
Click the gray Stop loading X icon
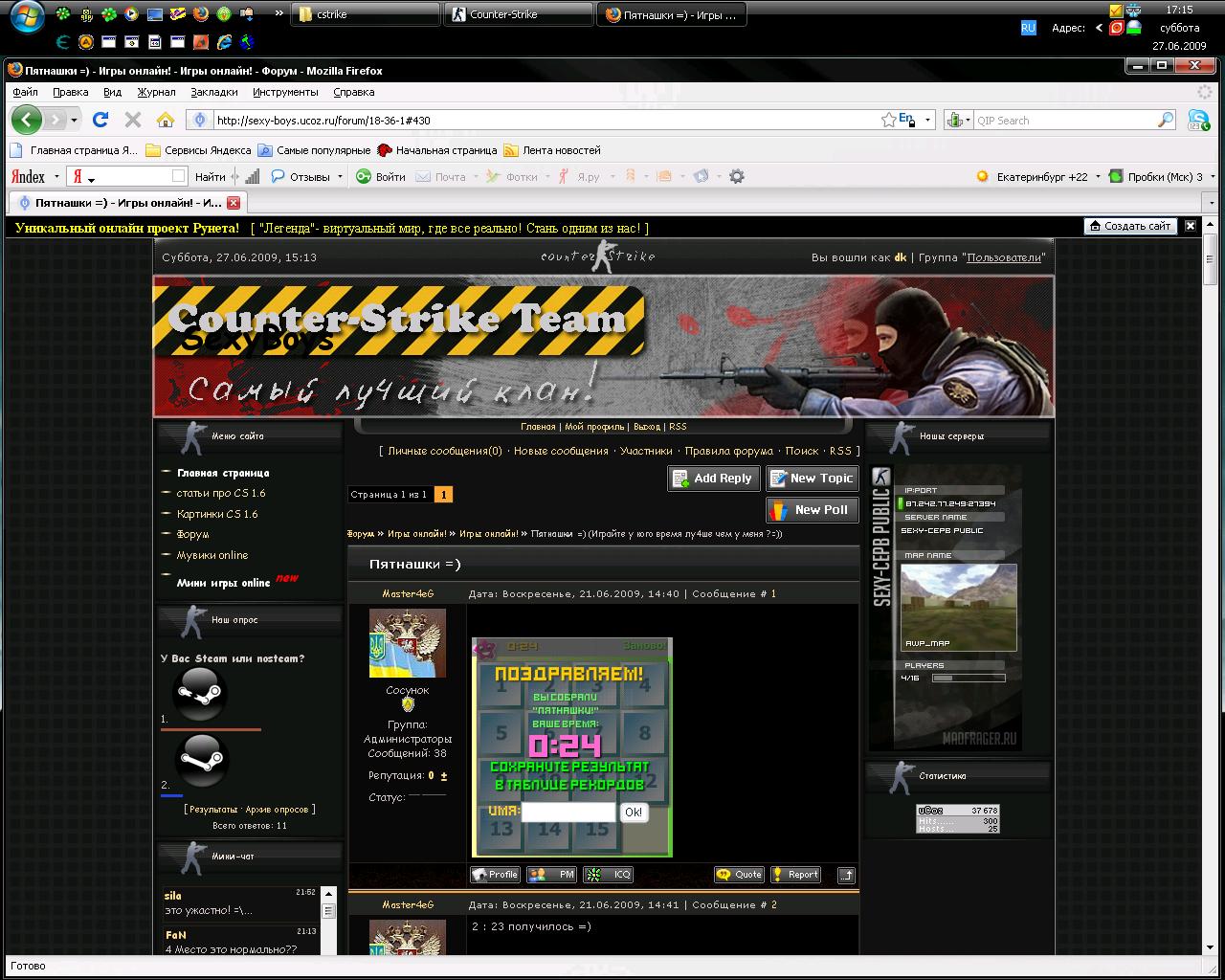pyautogui.click(x=133, y=120)
